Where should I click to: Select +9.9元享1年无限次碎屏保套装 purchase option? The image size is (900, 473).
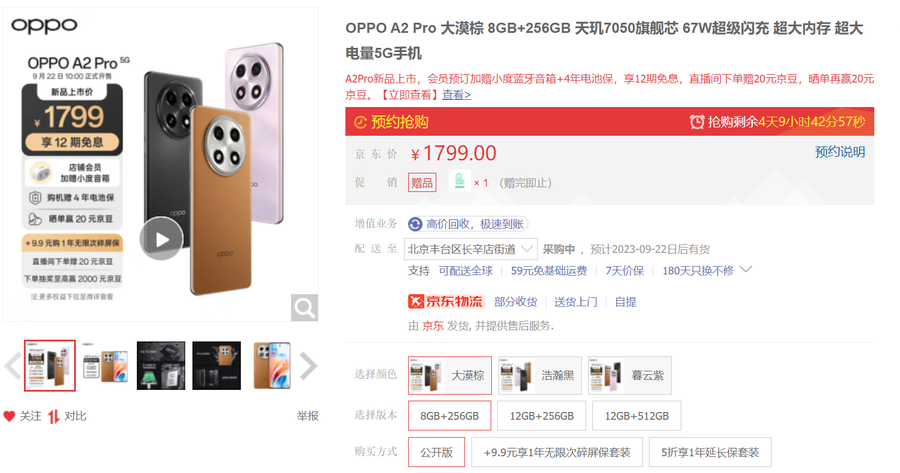pos(557,452)
